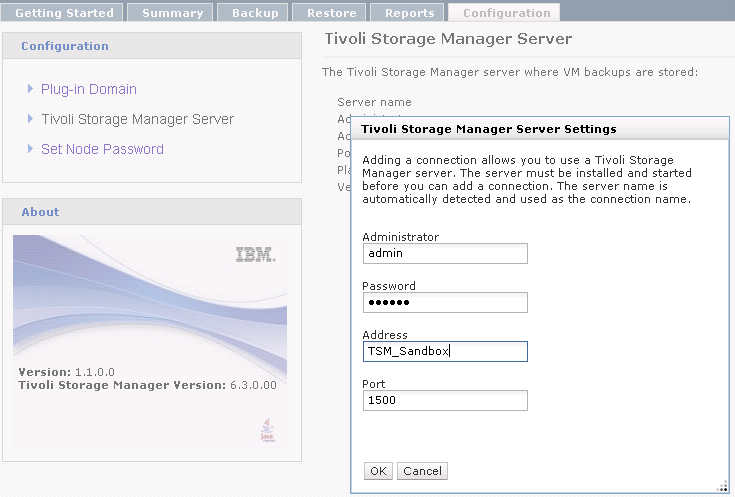Click the Address field containing TSM_Sandbox
The height and width of the screenshot is (497, 735).
coord(444,352)
